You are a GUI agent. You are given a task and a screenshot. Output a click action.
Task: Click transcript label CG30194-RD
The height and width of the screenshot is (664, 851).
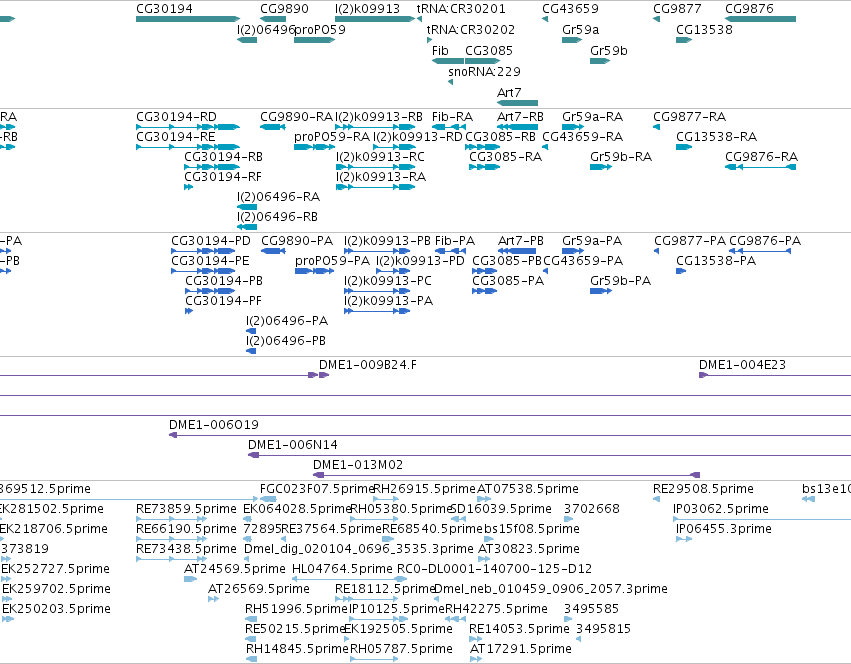point(176,117)
